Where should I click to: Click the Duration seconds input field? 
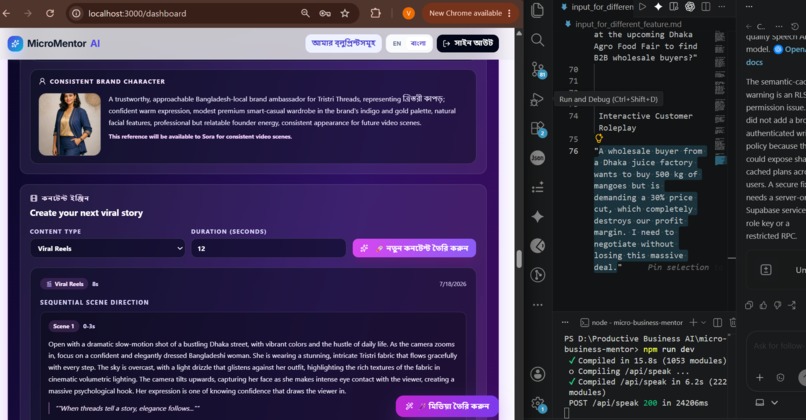pos(268,248)
